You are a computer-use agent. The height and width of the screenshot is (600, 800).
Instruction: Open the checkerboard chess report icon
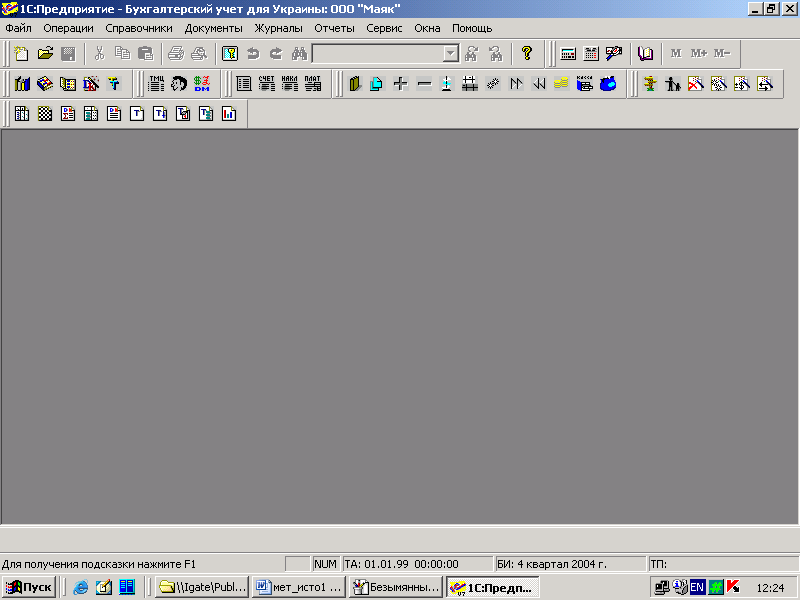click(45, 114)
